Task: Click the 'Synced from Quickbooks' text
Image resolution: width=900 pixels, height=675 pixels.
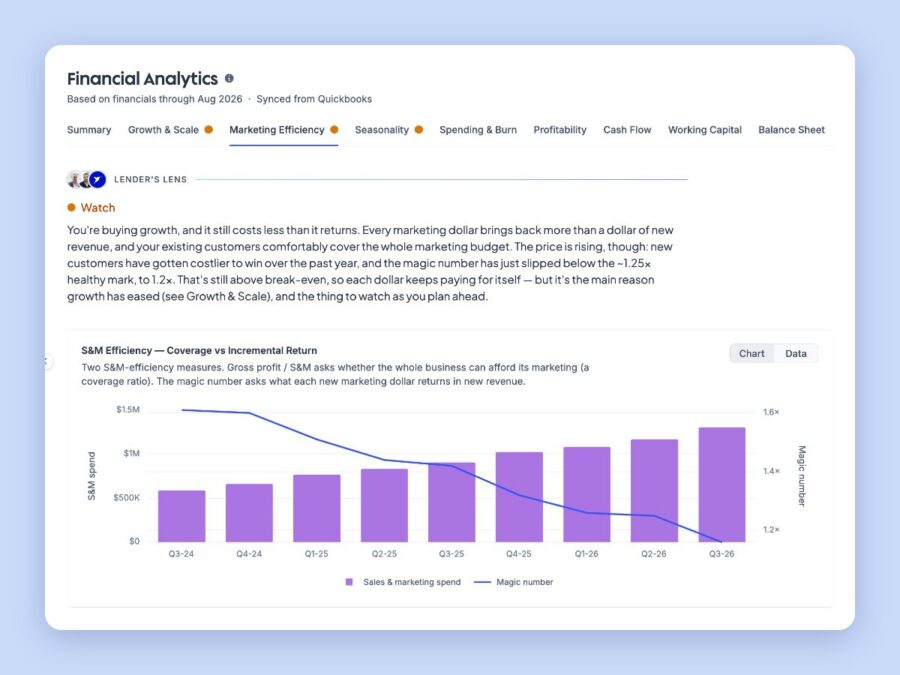Action: pyautogui.click(x=314, y=99)
